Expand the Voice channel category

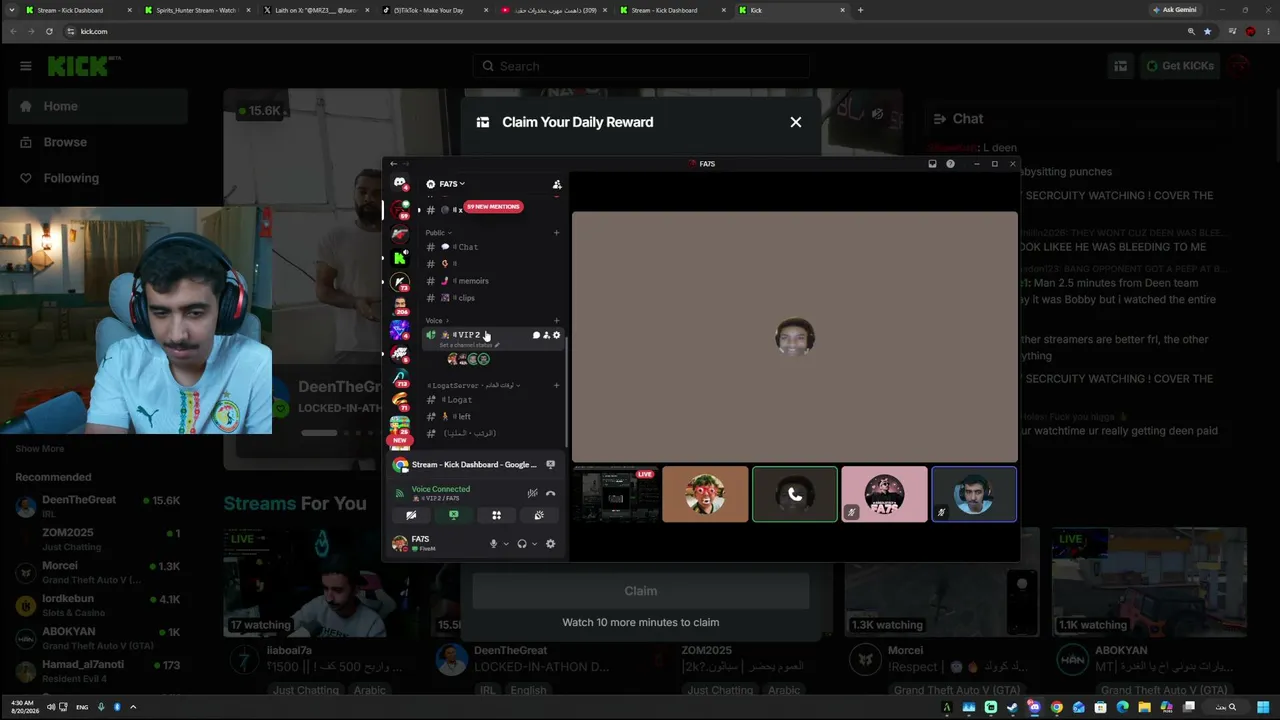[437, 321]
